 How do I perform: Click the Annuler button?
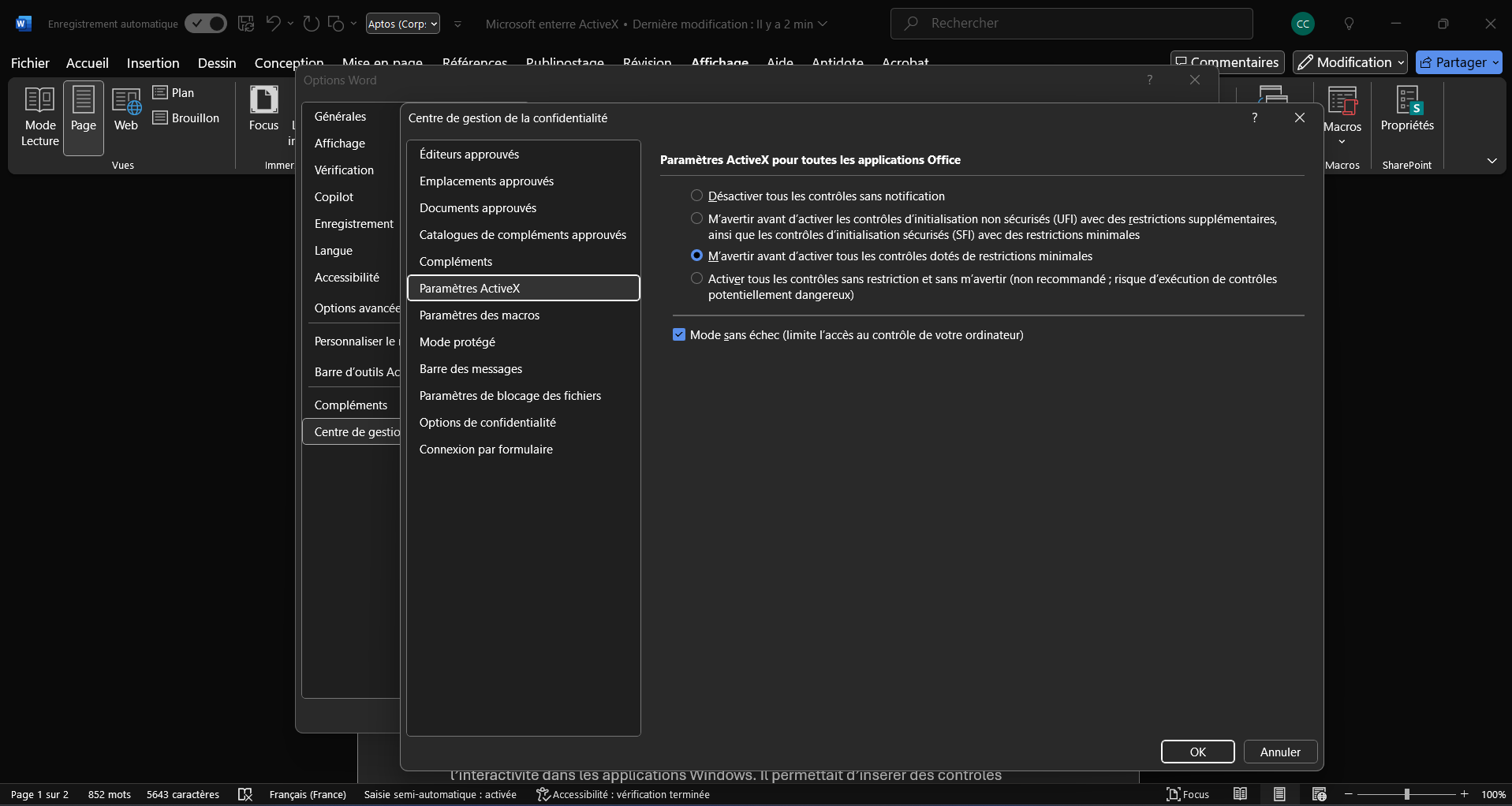[x=1280, y=752]
